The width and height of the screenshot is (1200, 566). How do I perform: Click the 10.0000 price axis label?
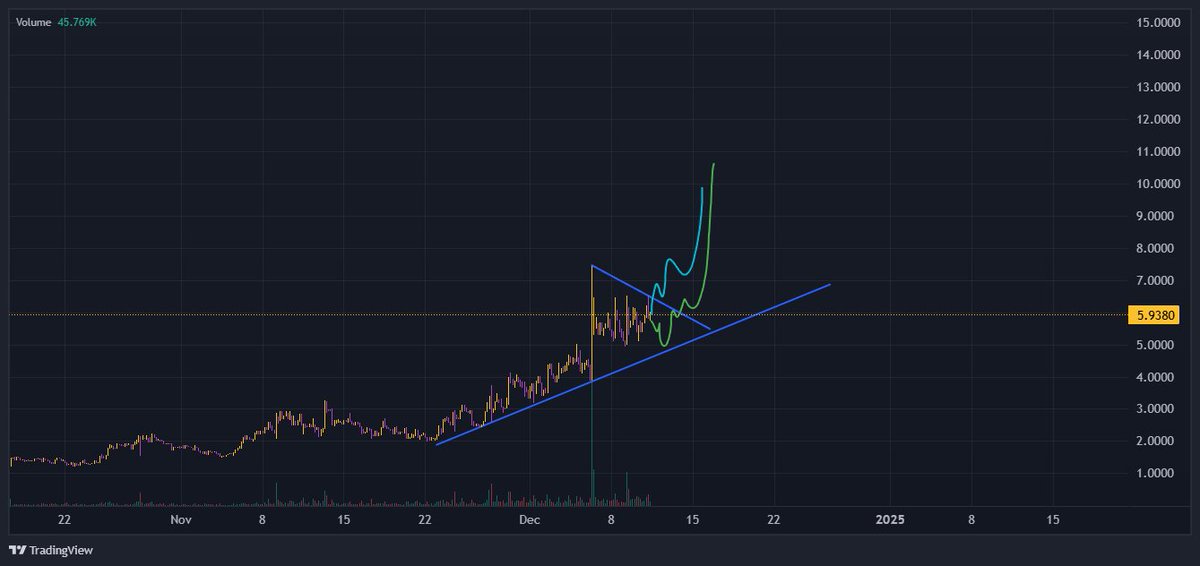(1157, 183)
